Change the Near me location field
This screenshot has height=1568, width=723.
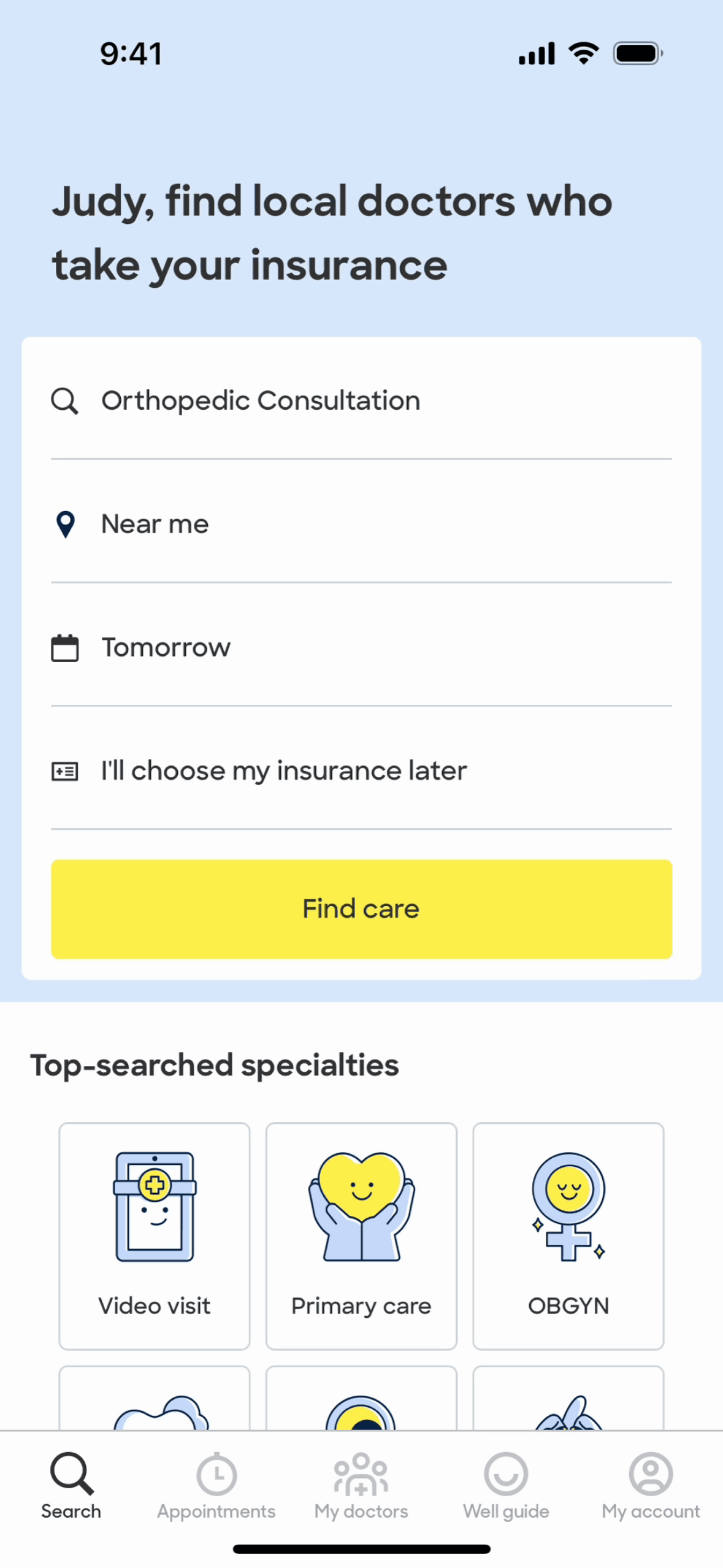point(361,525)
